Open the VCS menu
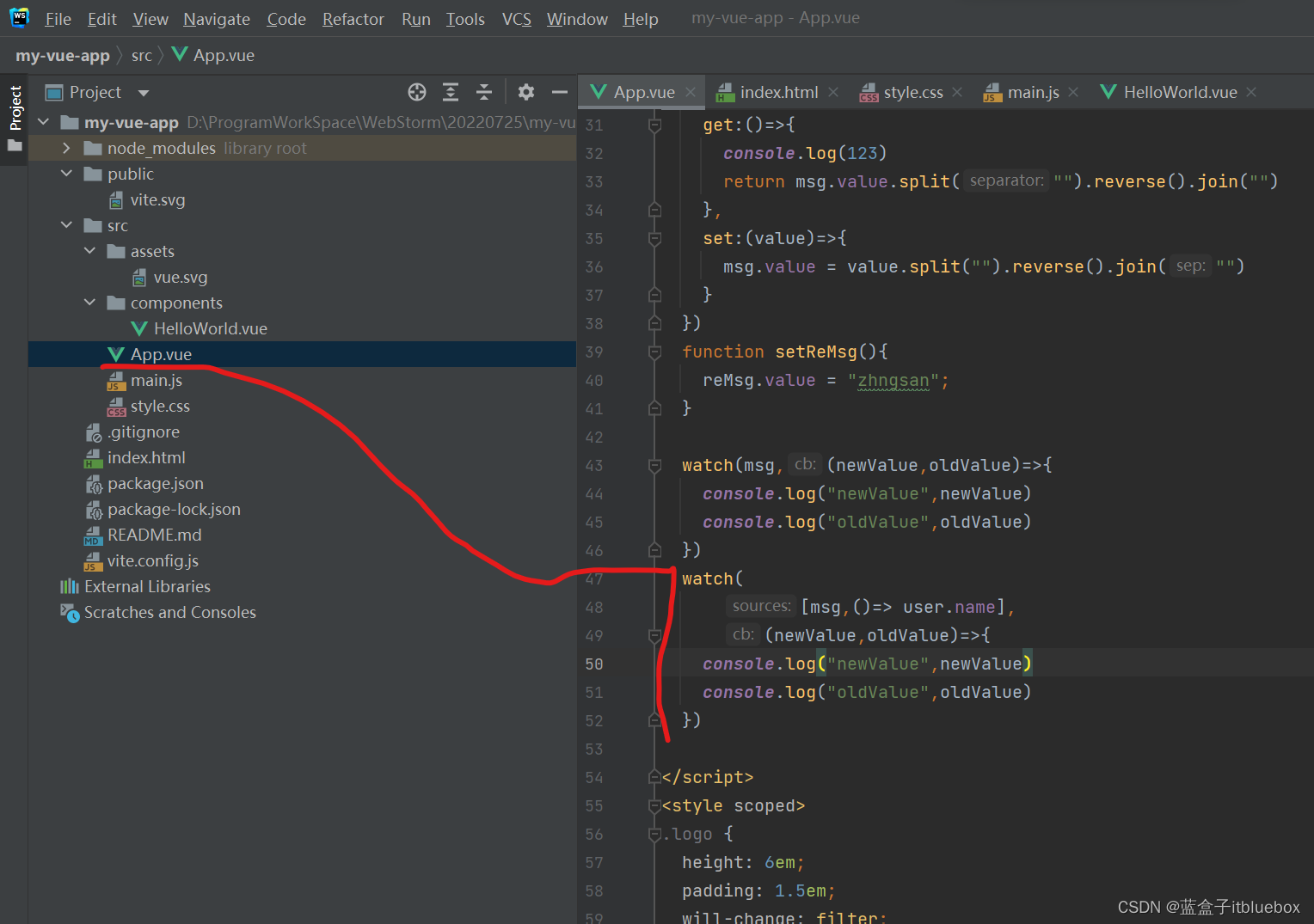 [x=517, y=19]
